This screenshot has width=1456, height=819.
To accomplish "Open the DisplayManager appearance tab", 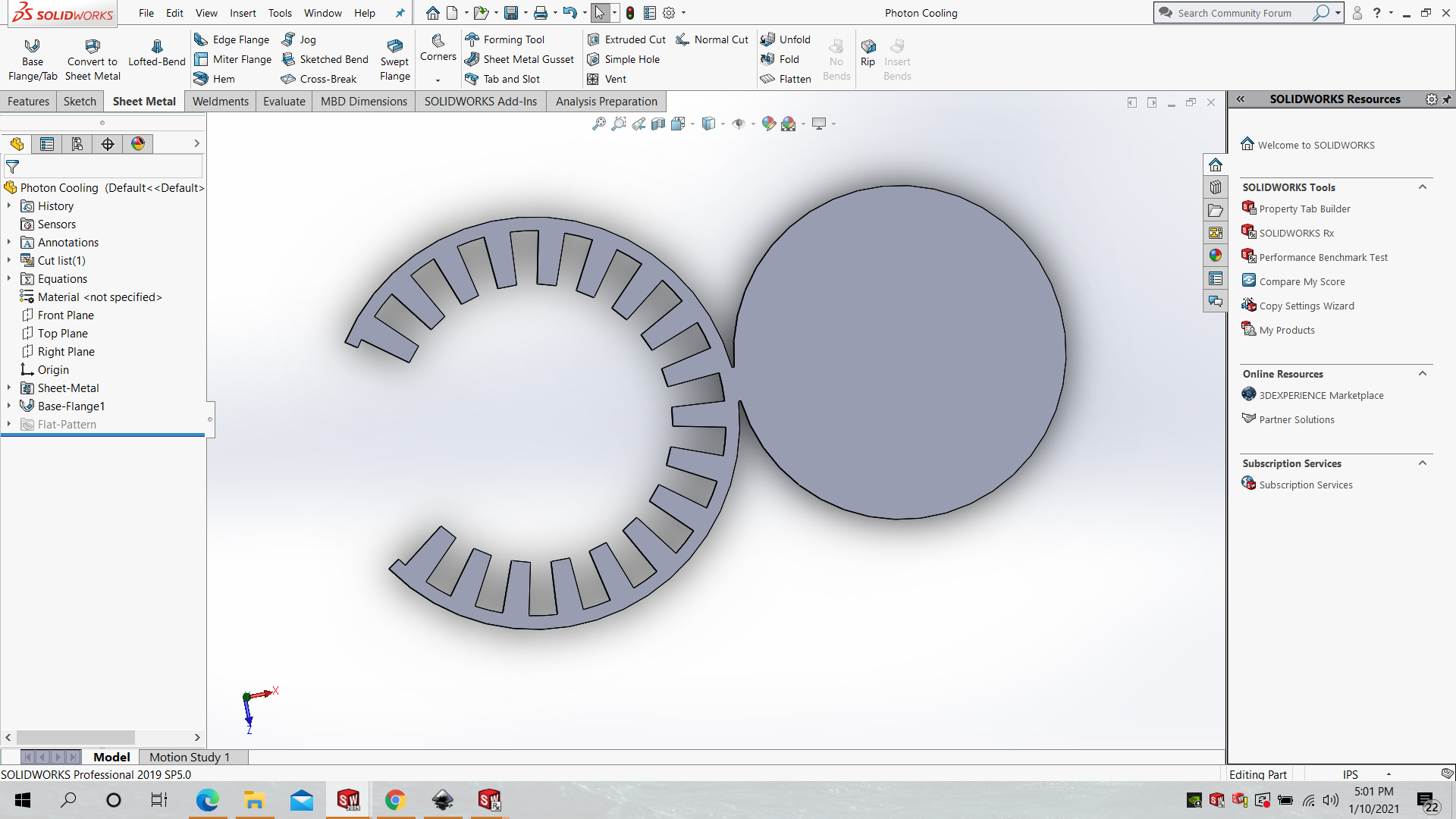I will pos(138,144).
